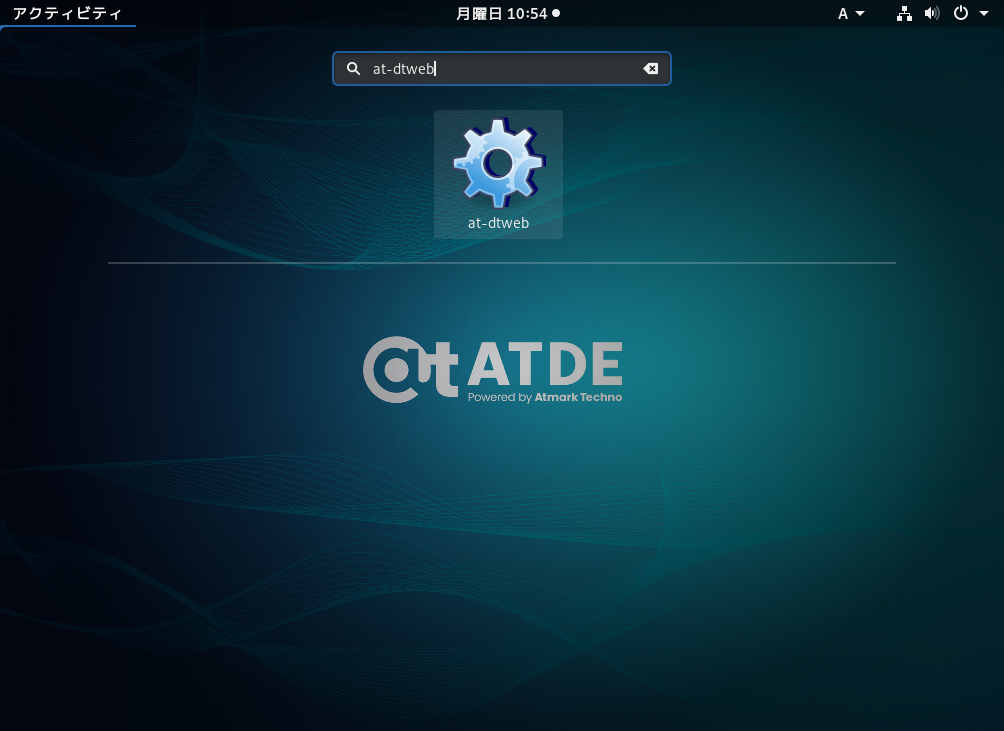Click the wired network status icon

[x=904, y=13]
